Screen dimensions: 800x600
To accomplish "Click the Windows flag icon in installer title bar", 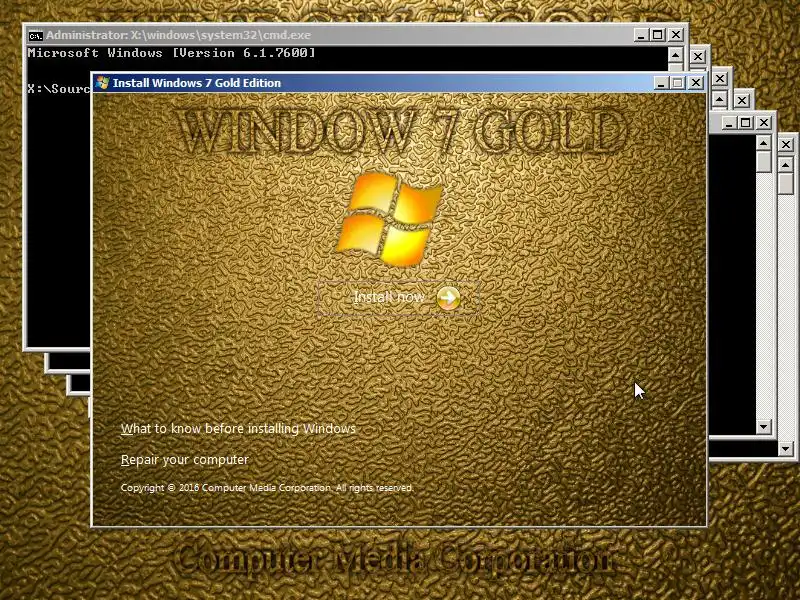I will (x=102, y=83).
